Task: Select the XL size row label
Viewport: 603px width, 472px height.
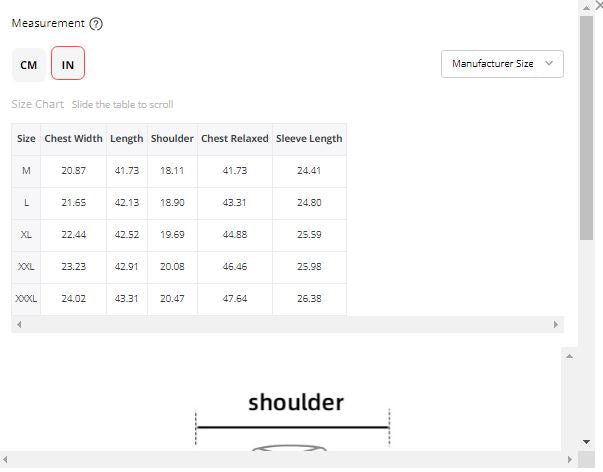Action: tap(26, 235)
